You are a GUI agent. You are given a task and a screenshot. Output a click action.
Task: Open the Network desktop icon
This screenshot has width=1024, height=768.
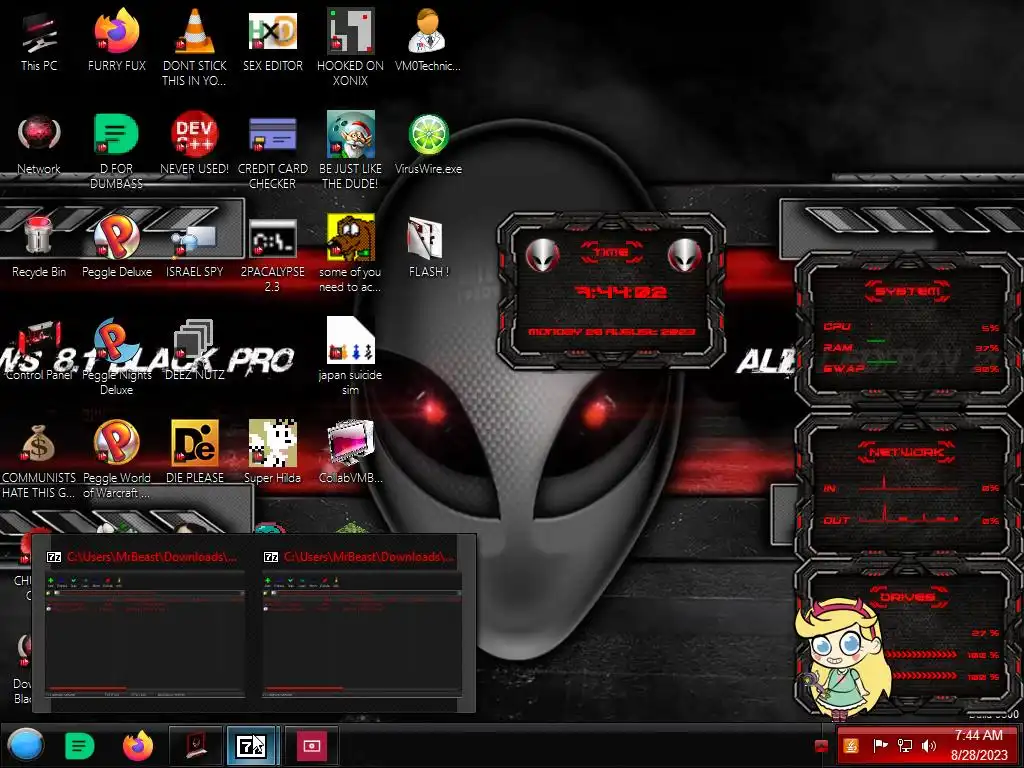pos(39,144)
